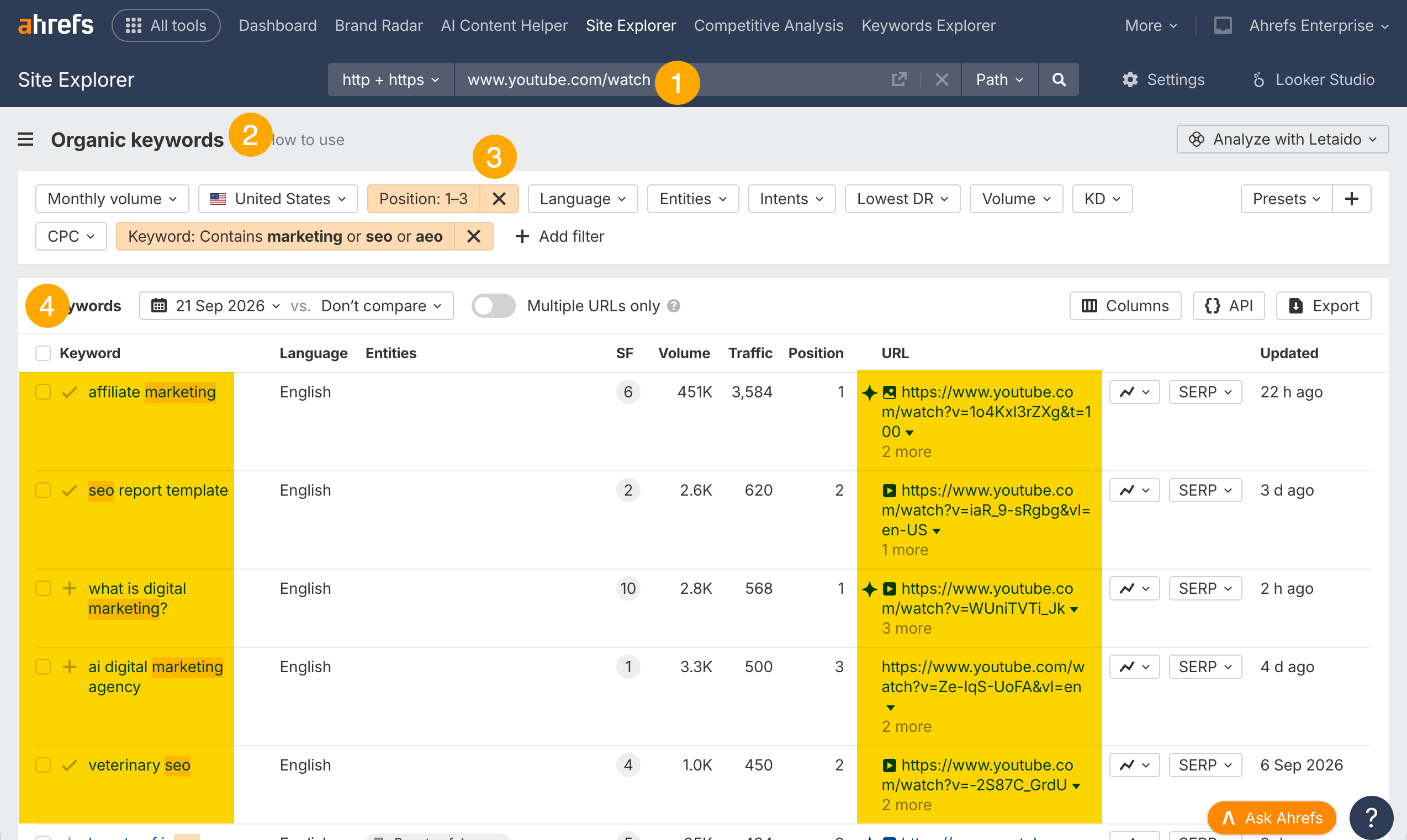Open the Columns settings
This screenshot has height=840, width=1407.
1125,306
